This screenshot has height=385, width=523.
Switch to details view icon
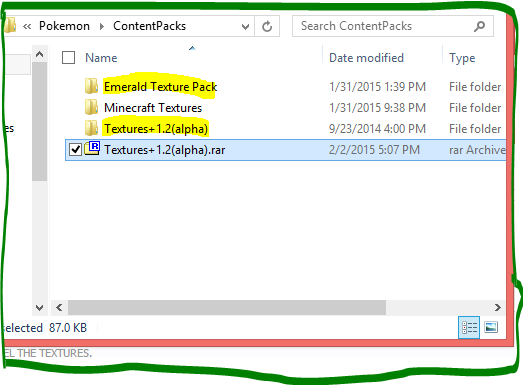[469, 327]
